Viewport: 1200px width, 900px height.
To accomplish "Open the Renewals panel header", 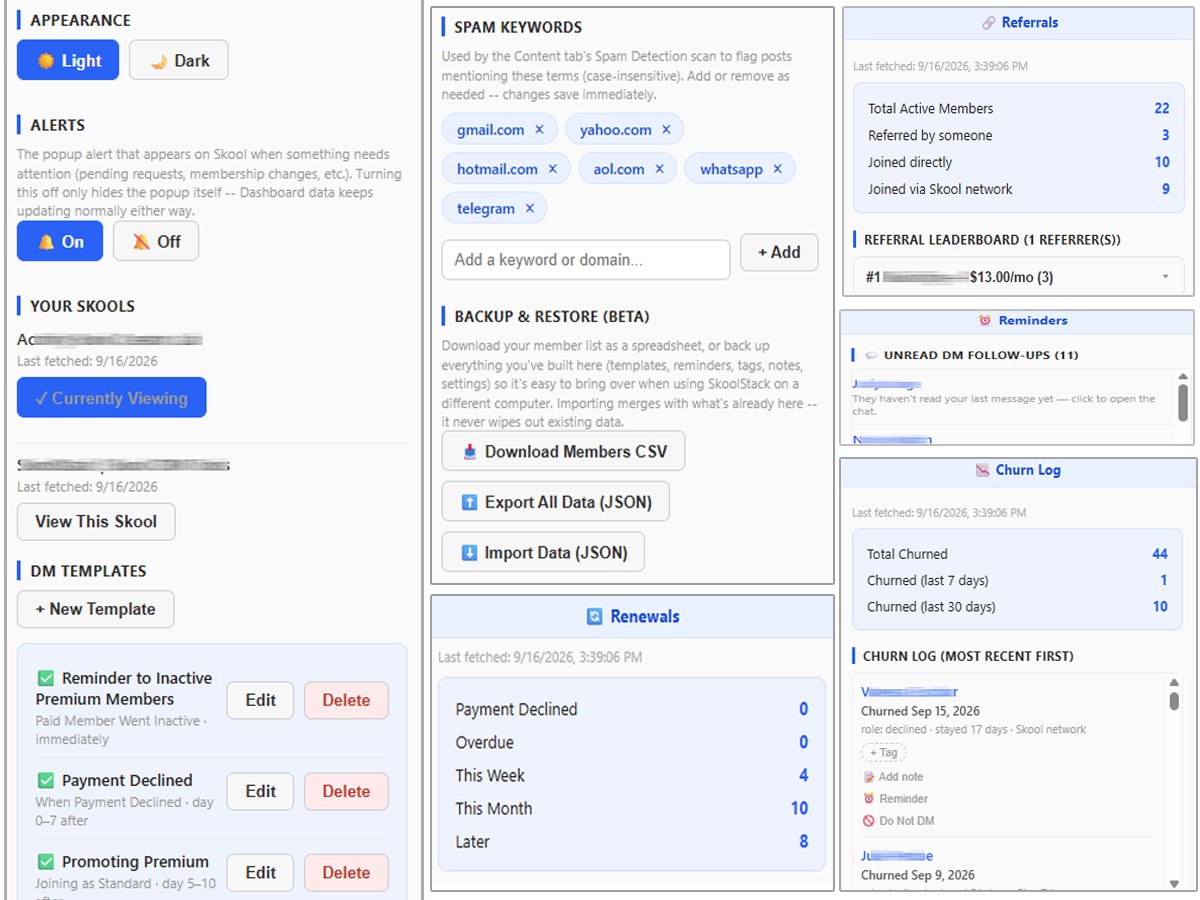I will pos(633,617).
